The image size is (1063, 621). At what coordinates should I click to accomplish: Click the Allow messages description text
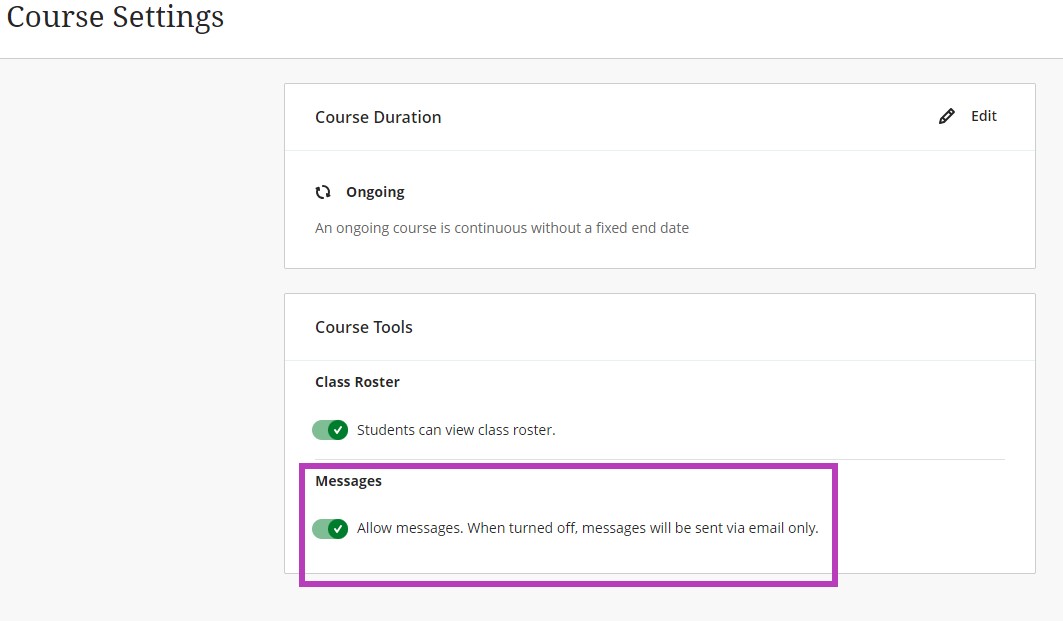[587, 528]
